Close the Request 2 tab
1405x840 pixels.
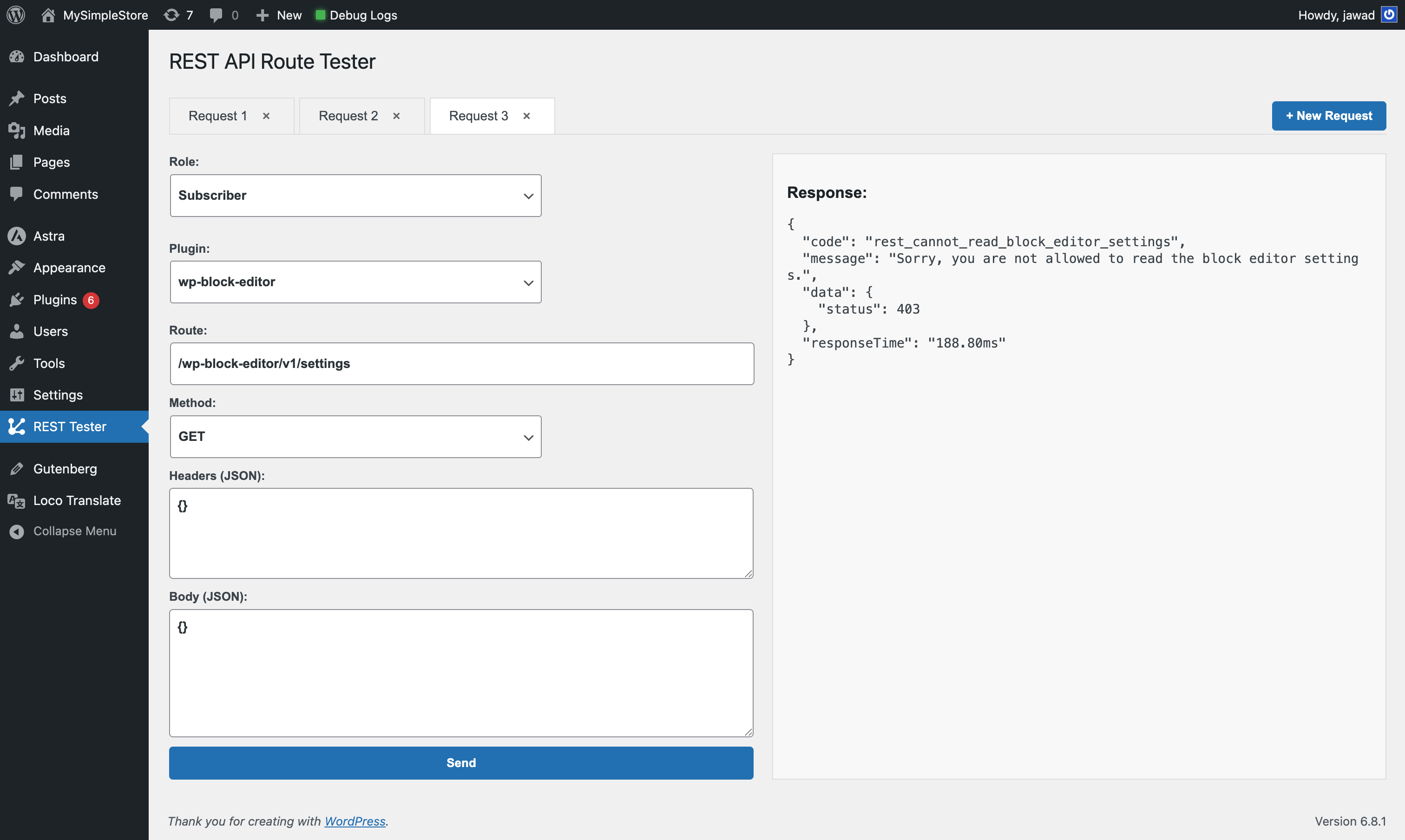tap(396, 116)
